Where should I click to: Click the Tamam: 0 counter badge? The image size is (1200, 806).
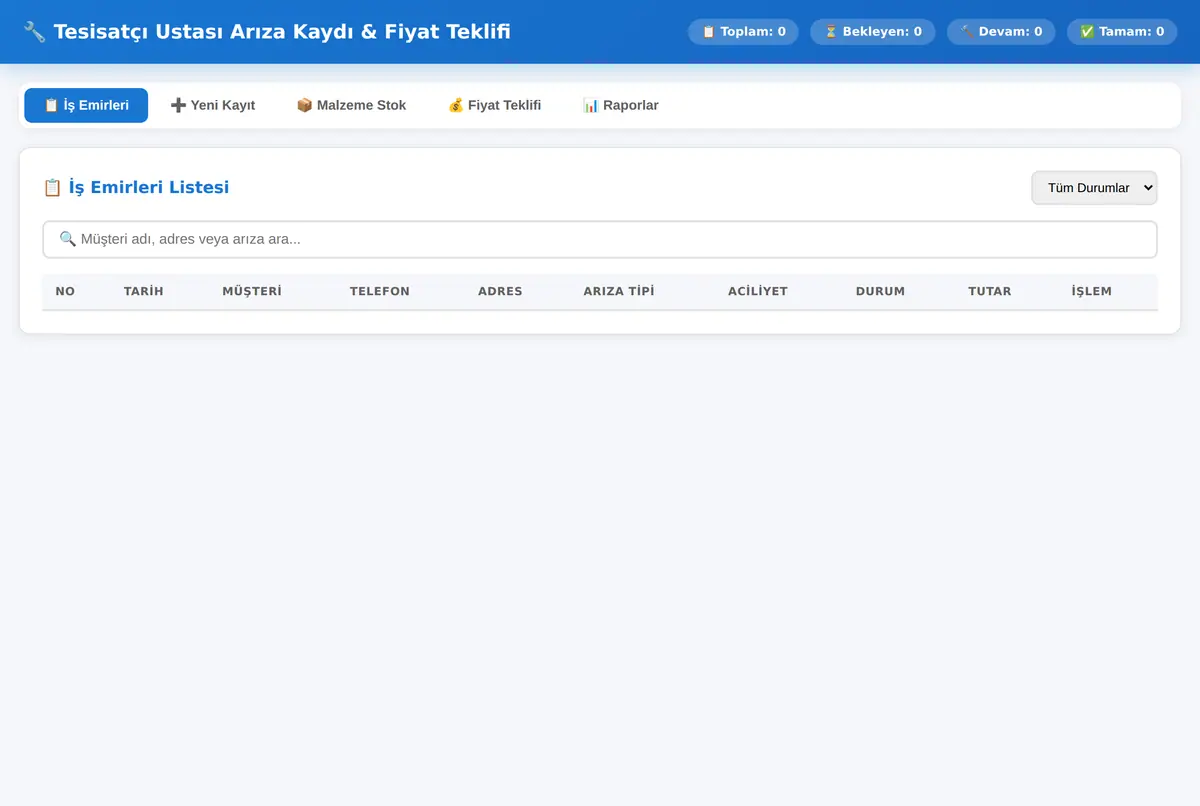click(x=1122, y=32)
